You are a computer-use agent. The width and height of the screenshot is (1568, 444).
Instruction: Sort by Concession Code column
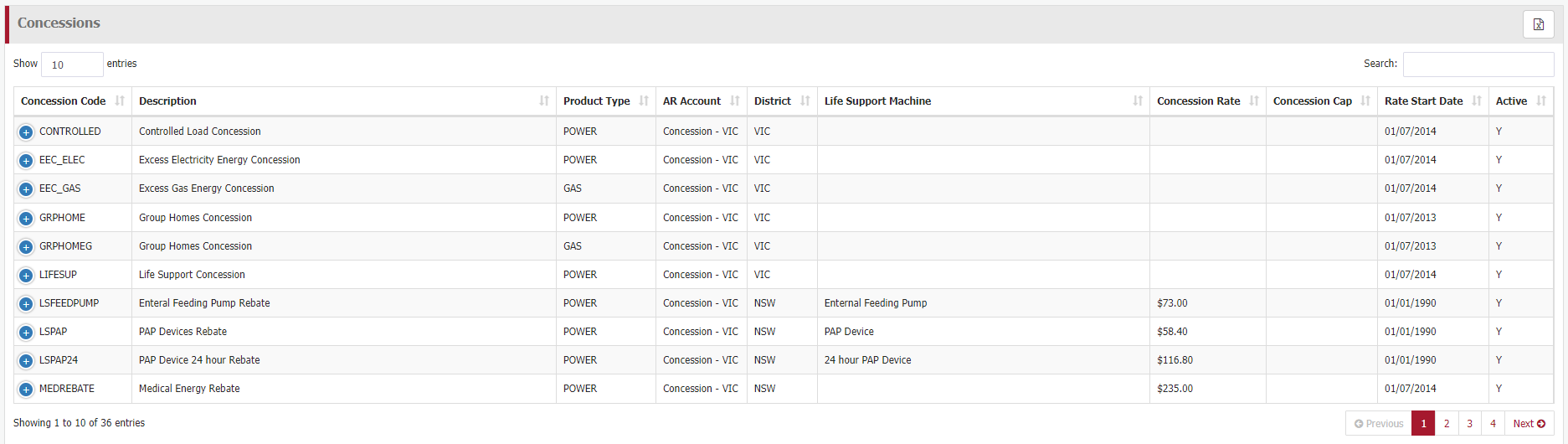[x=120, y=101]
